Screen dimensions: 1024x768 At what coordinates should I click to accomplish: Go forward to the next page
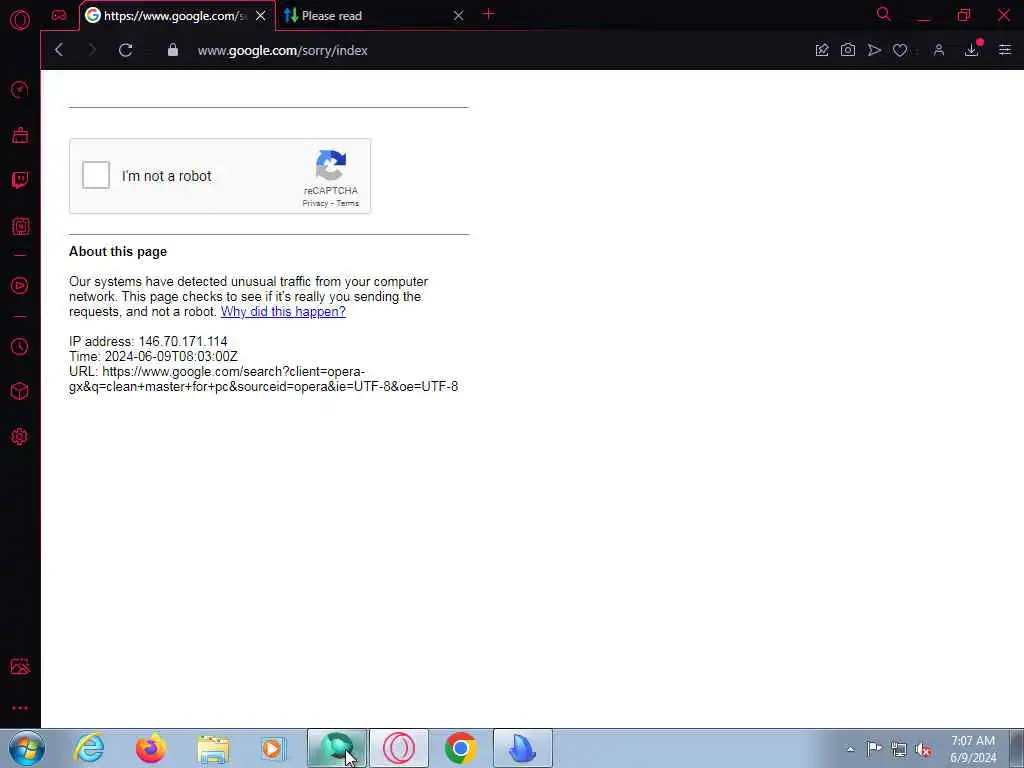[x=91, y=50]
